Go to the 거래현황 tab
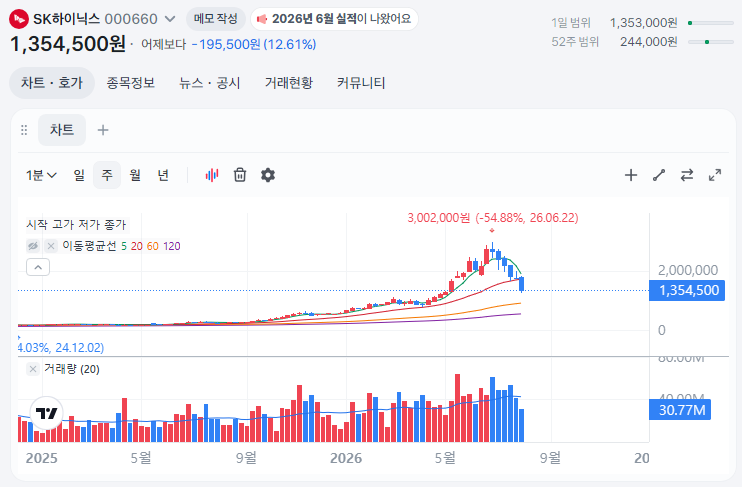Image resolution: width=742 pixels, height=487 pixels. [x=289, y=83]
